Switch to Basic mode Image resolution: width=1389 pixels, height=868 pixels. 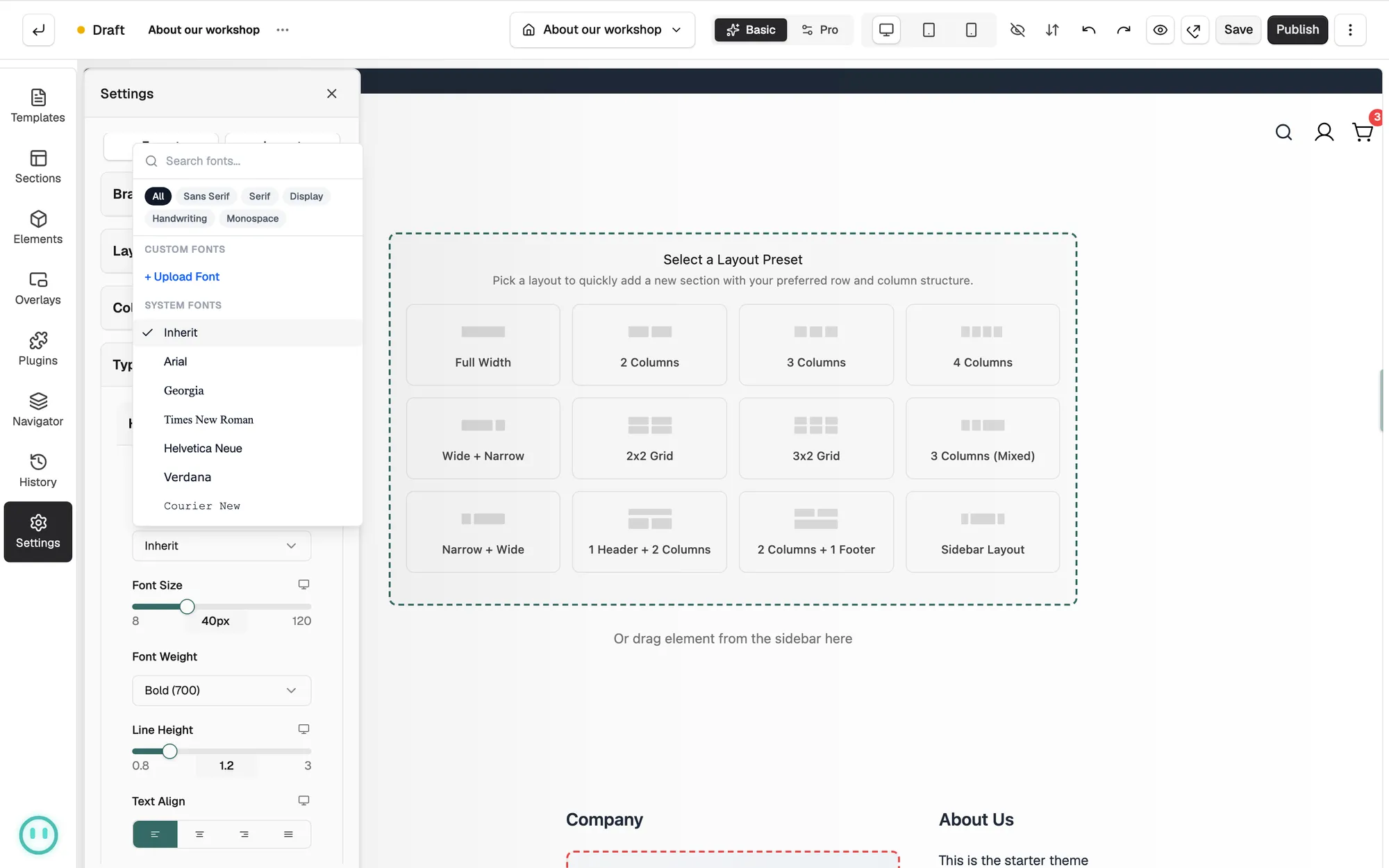(x=751, y=30)
